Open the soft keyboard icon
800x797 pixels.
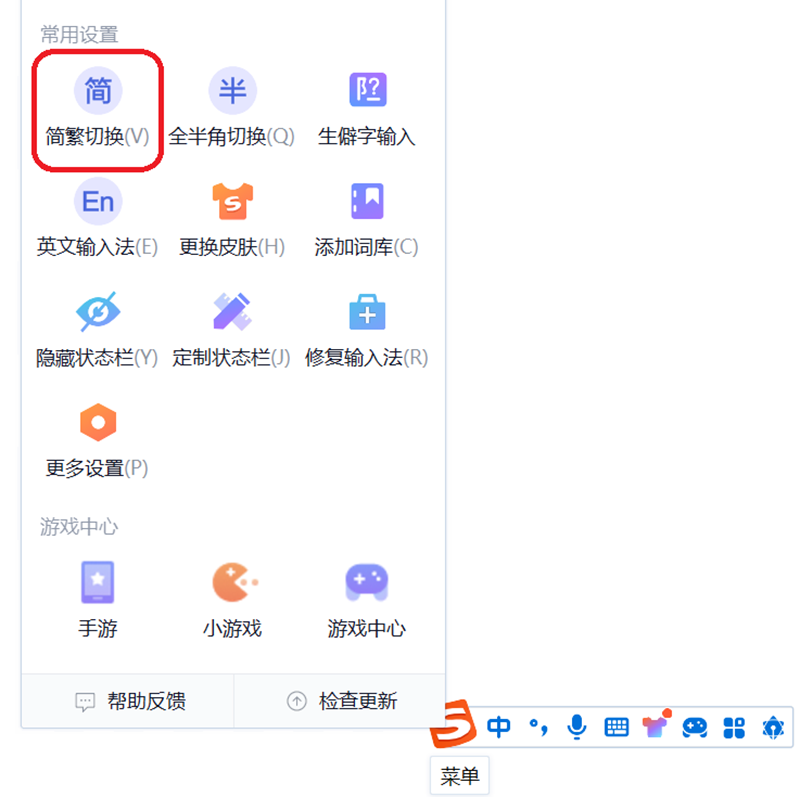[x=616, y=728]
